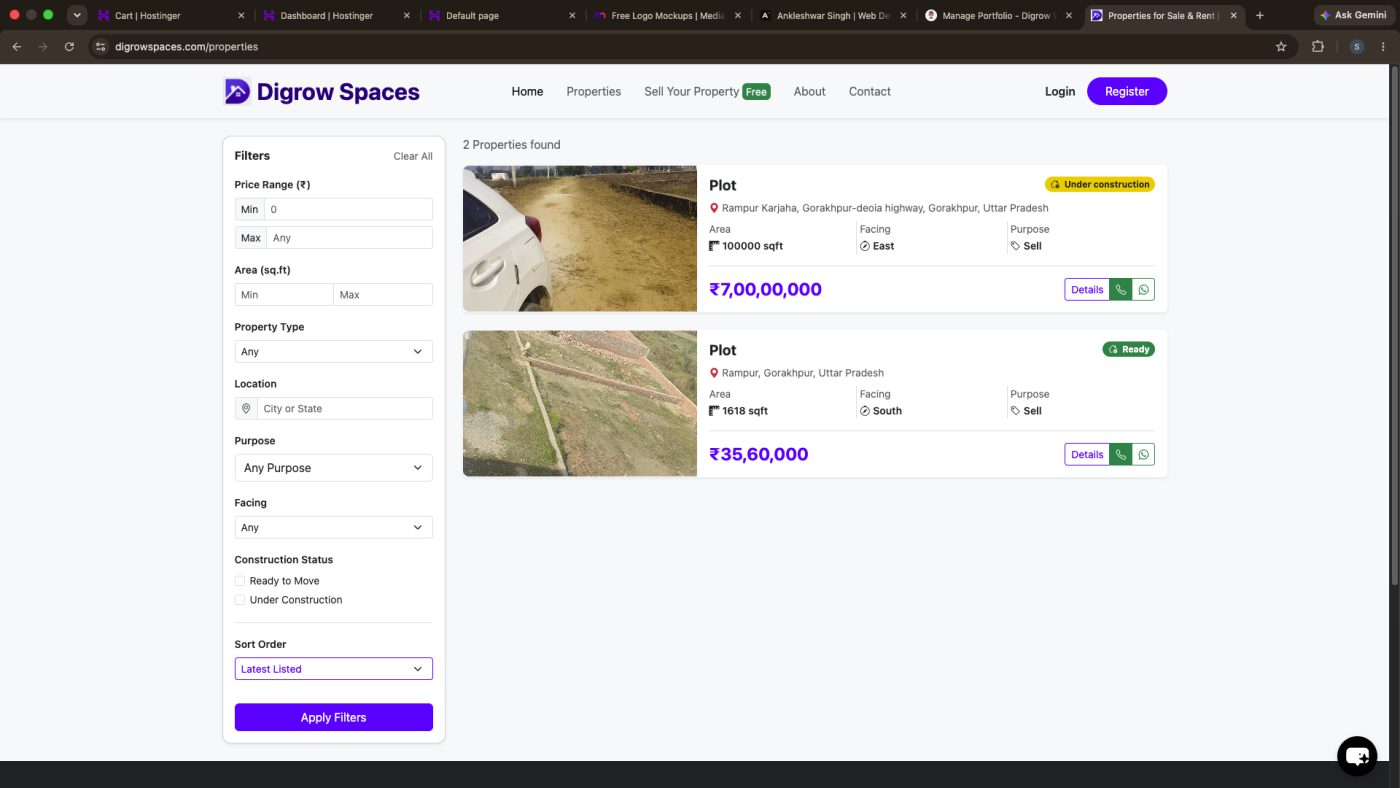The height and width of the screenshot is (788, 1400).
Task: Open the South-facing plot photo
Action: click(580, 404)
